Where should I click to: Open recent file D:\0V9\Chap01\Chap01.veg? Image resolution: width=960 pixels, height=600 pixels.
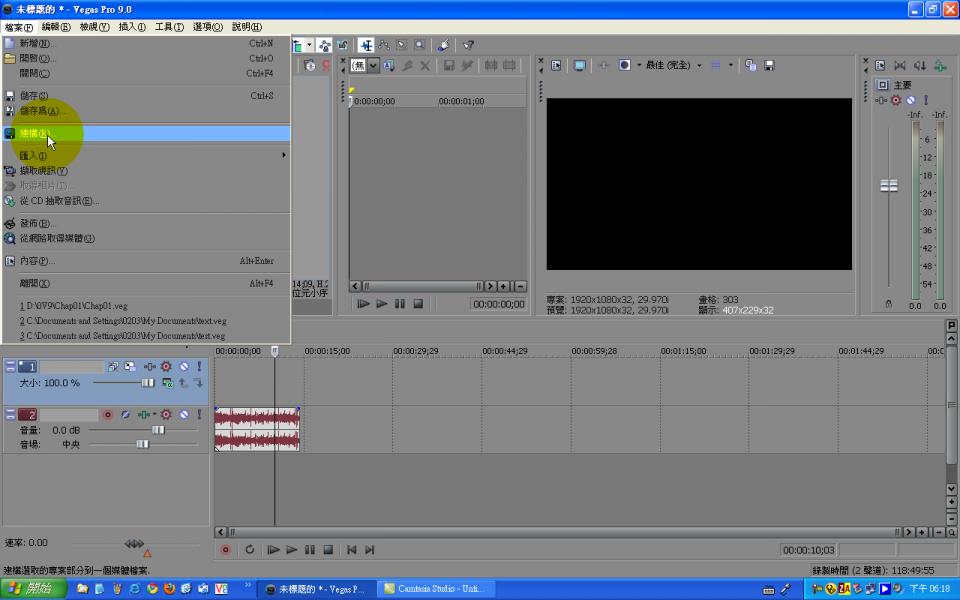click(x=73, y=306)
